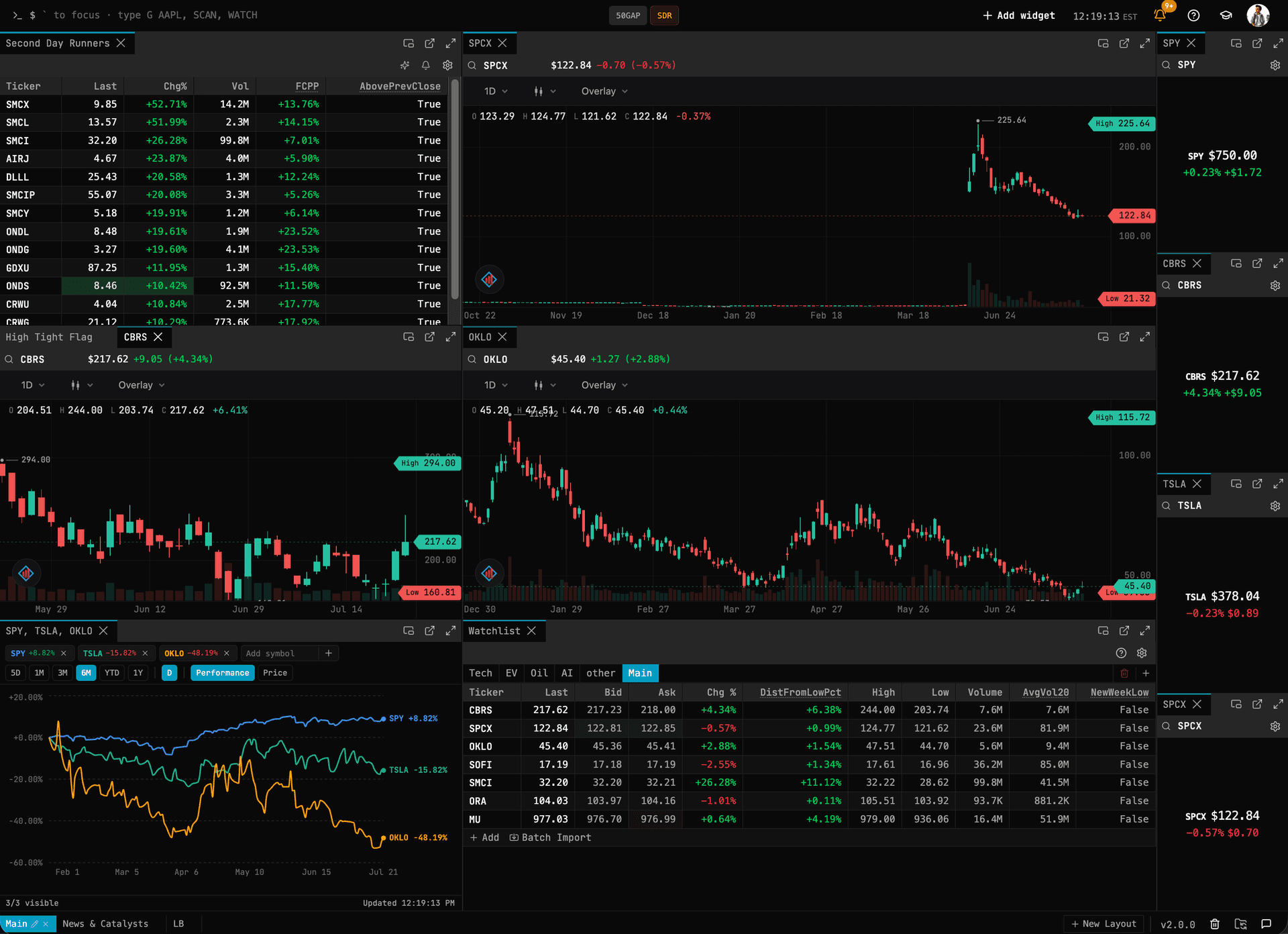Open settings gear in TSLA quote widget
The image size is (1288, 934).
tap(1275, 506)
